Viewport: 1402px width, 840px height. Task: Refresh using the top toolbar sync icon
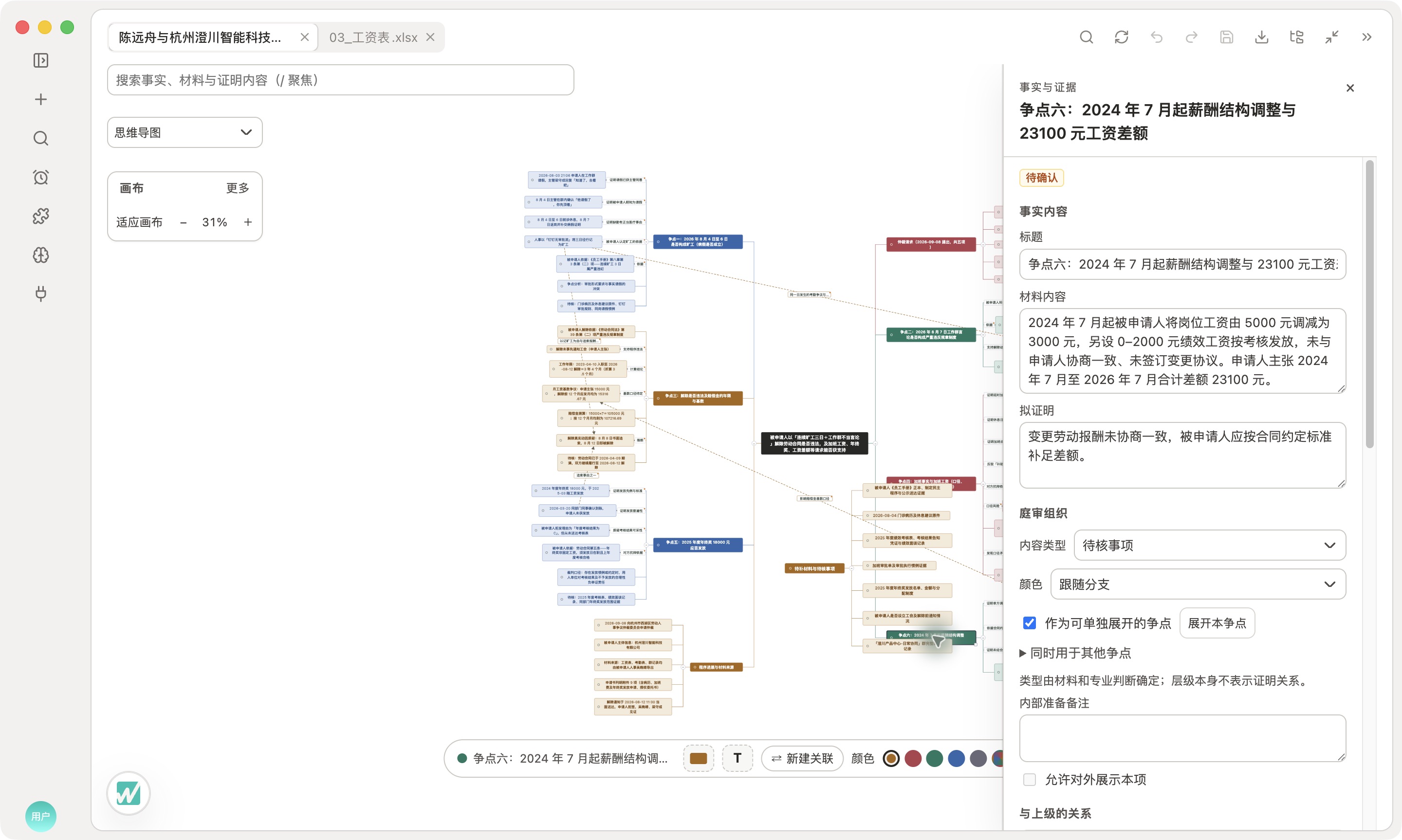(x=1121, y=37)
